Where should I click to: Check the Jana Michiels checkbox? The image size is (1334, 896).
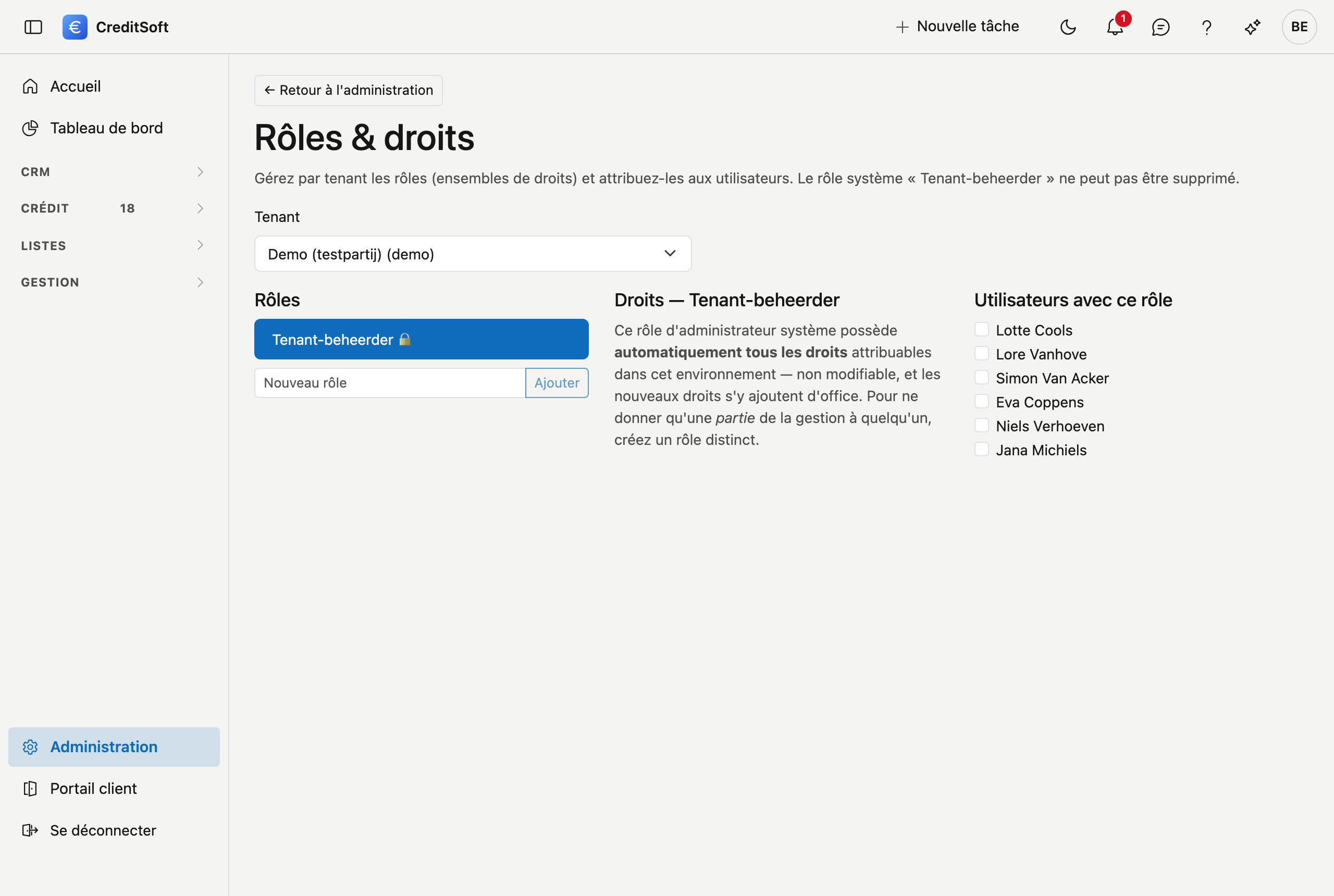tap(981, 449)
